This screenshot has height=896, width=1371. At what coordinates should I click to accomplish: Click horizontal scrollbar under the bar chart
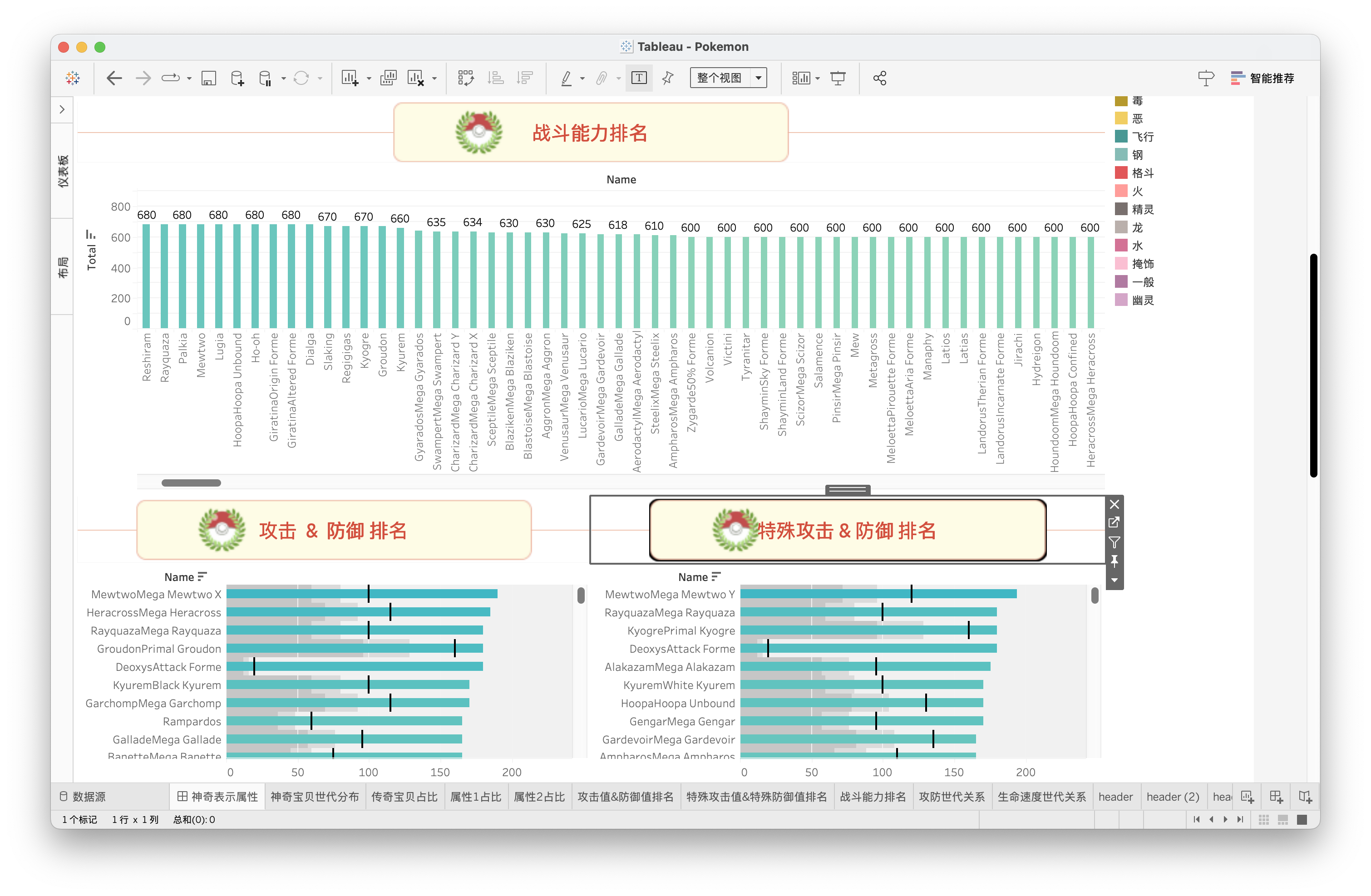[191, 483]
